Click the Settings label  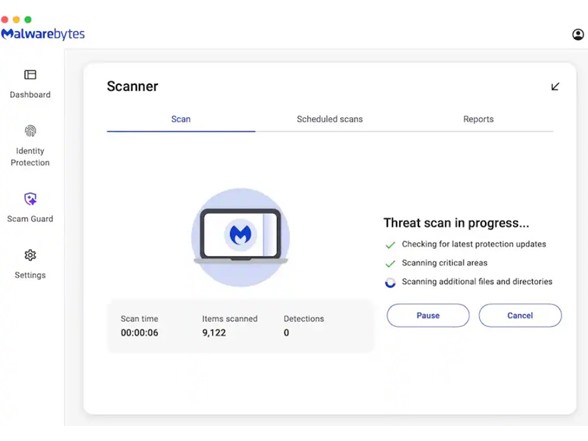[x=30, y=275]
